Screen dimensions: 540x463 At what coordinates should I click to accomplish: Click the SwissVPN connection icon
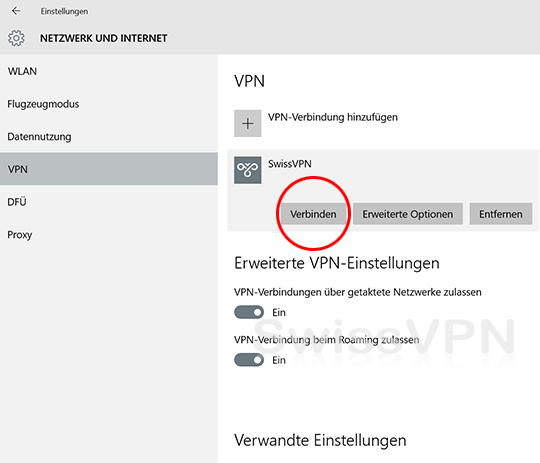248,170
